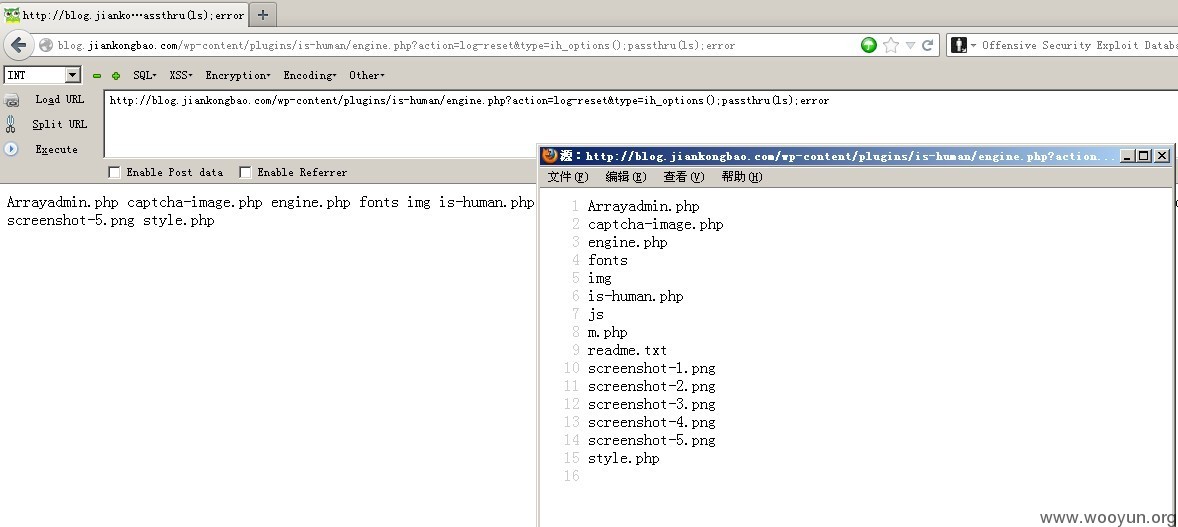Image resolution: width=1178 pixels, height=527 pixels.
Task: Click engine.php line in source window
Action: point(627,242)
